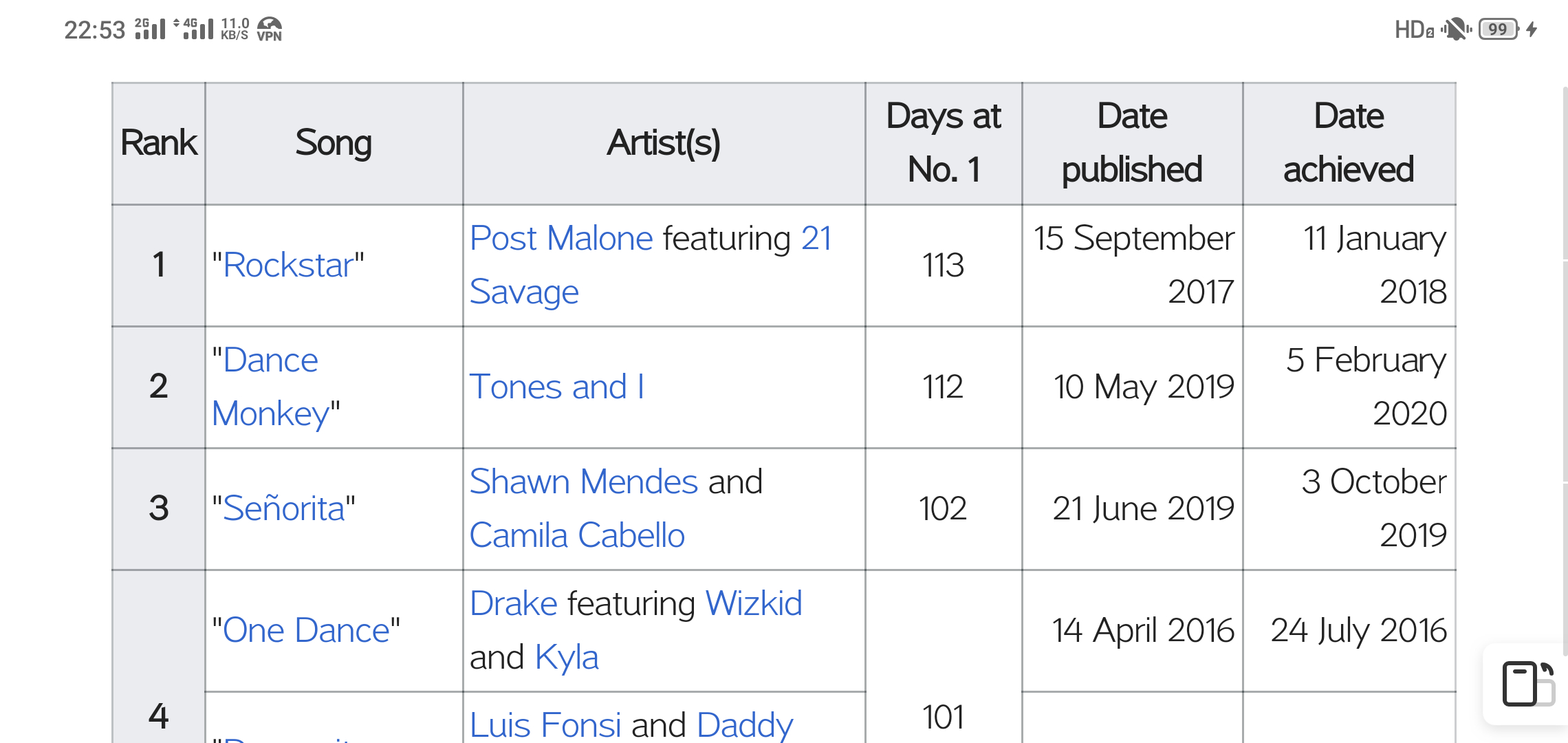Tap the 4G signal strength icon

click(193, 29)
